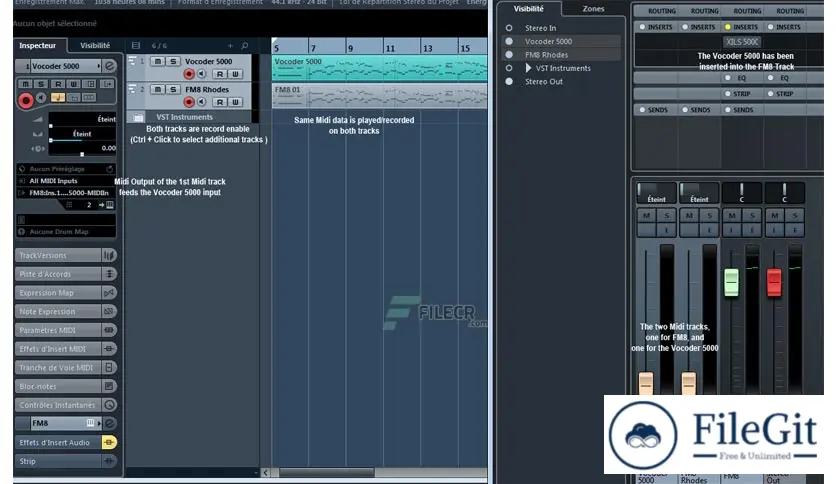Click the Read button on the FM8 Rhodes track
Image resolution: width=836 pixels, height=484 pixels.
point(220,102)
